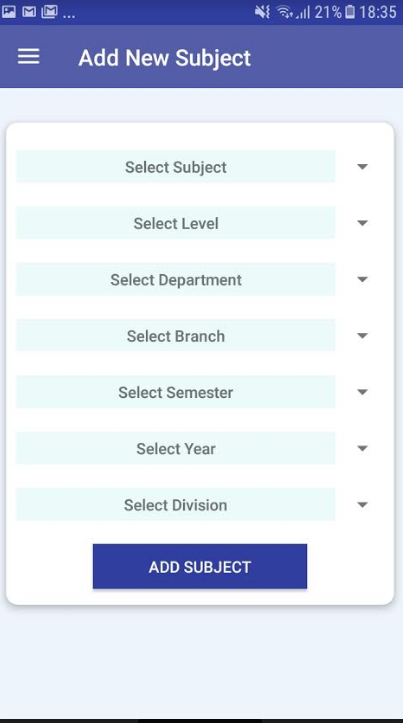Image resolution: width=403 pixels, height=723 pixels.
Task: Tap the Add New Subject title
Action: point(165,58)
